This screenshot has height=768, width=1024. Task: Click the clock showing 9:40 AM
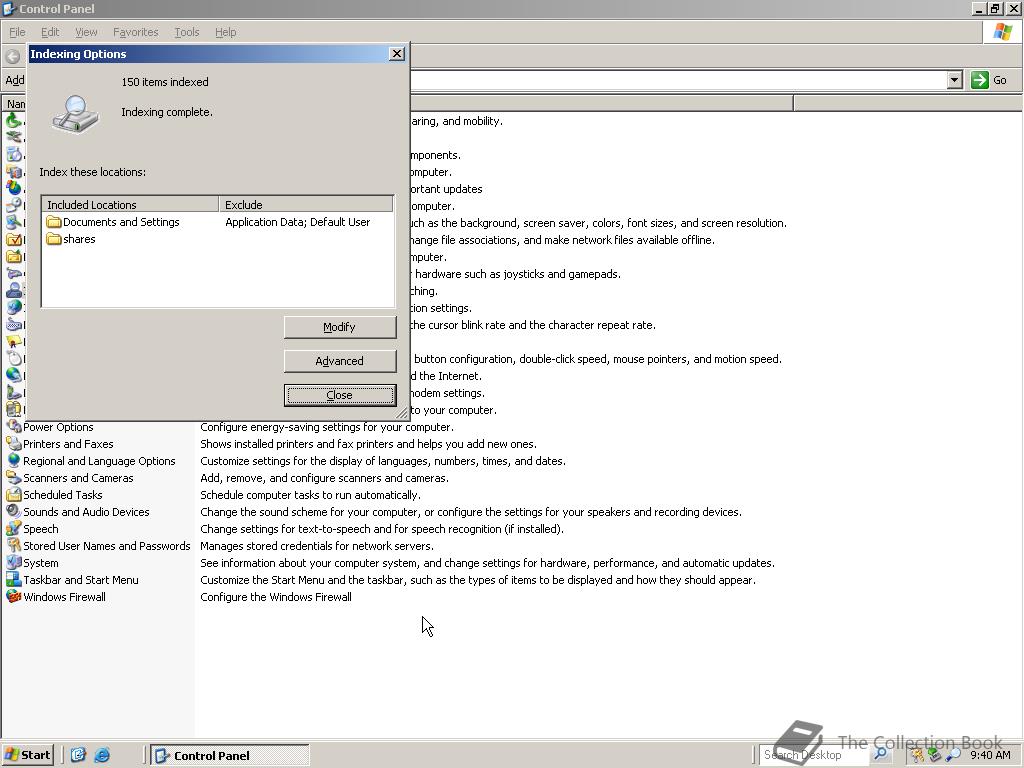990,755
